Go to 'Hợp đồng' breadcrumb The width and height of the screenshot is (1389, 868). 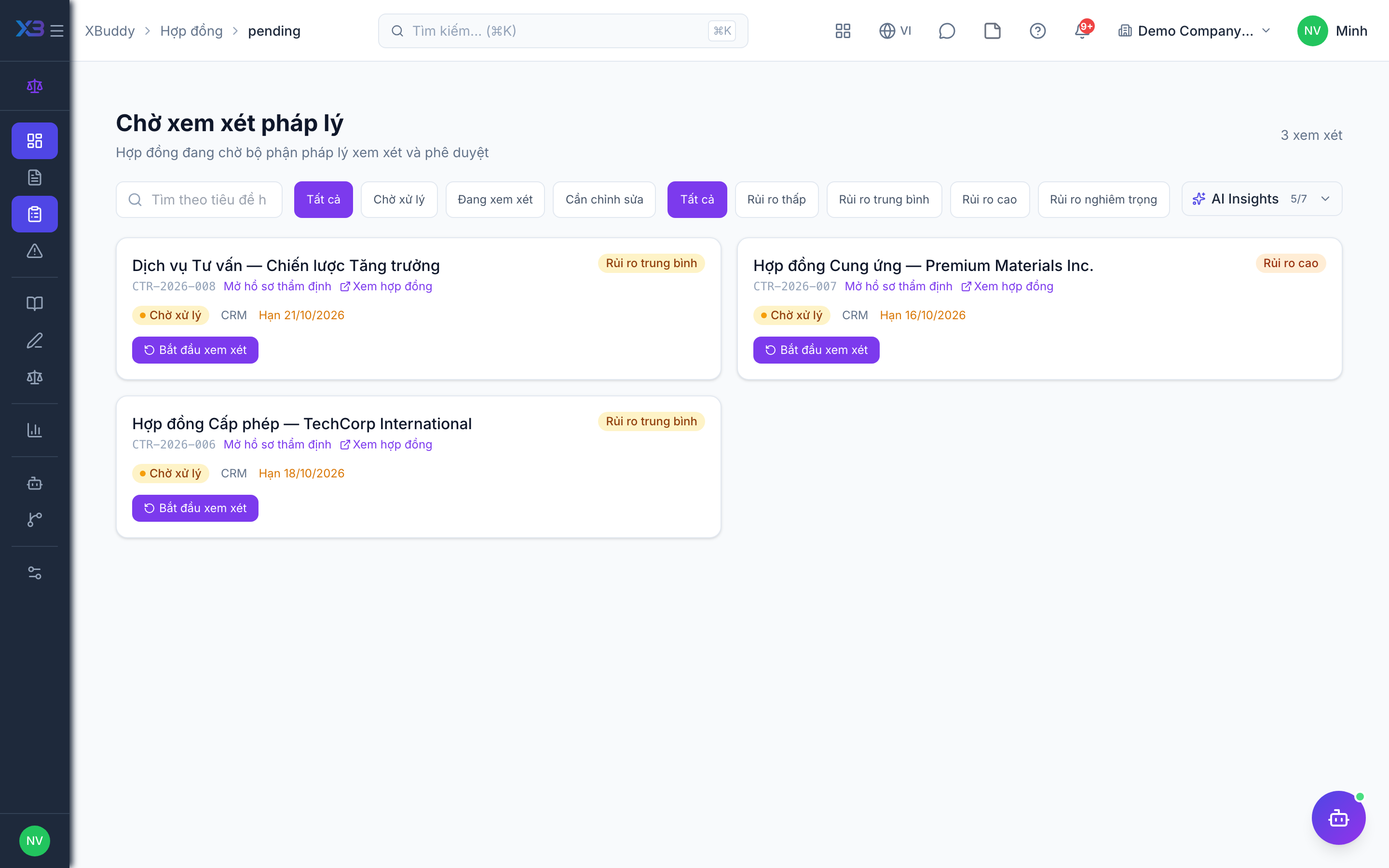(x=191, y=31)
